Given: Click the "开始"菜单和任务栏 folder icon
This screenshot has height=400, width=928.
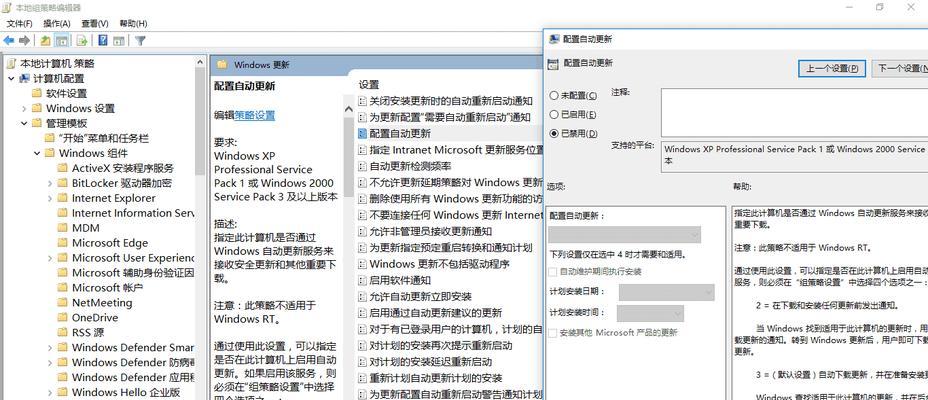Looking at the screenshot, I should pos(50,138).
